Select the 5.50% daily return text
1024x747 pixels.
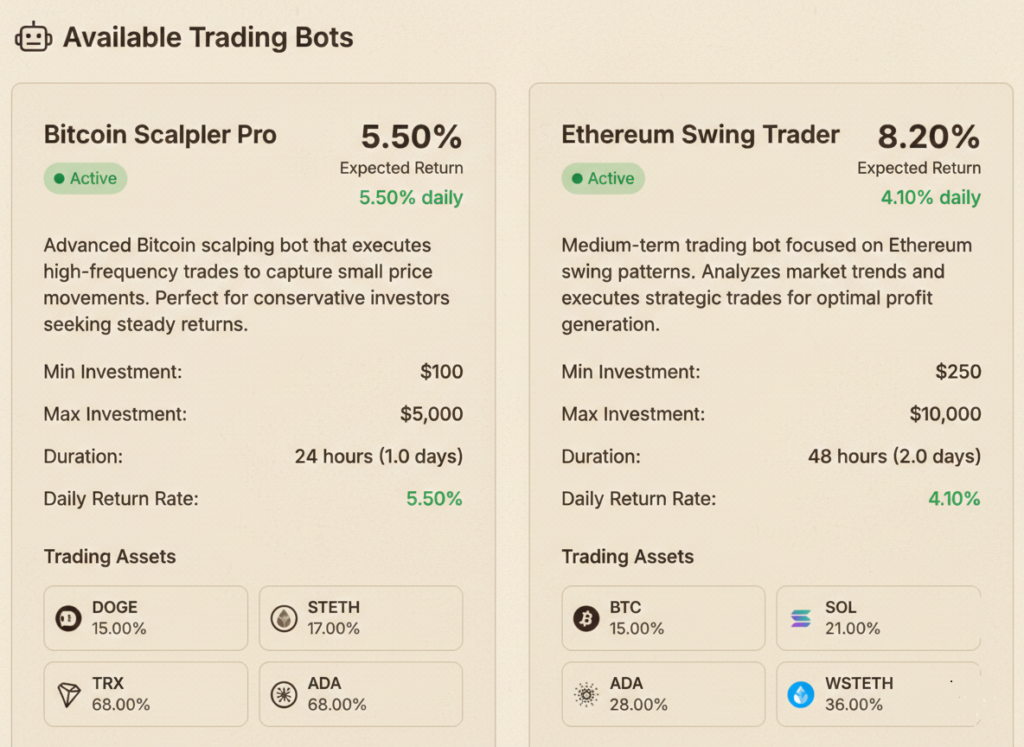[x=411, y=198]
